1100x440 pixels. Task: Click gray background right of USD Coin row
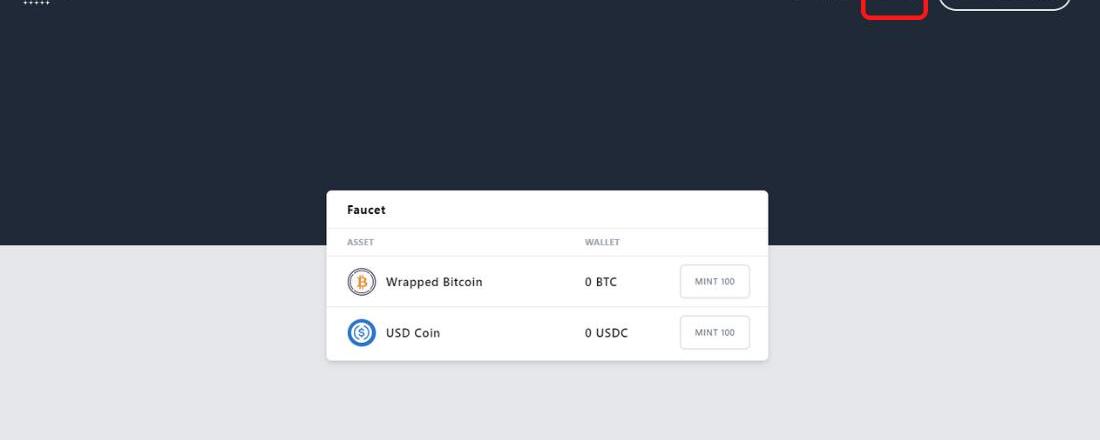(930, 333)
